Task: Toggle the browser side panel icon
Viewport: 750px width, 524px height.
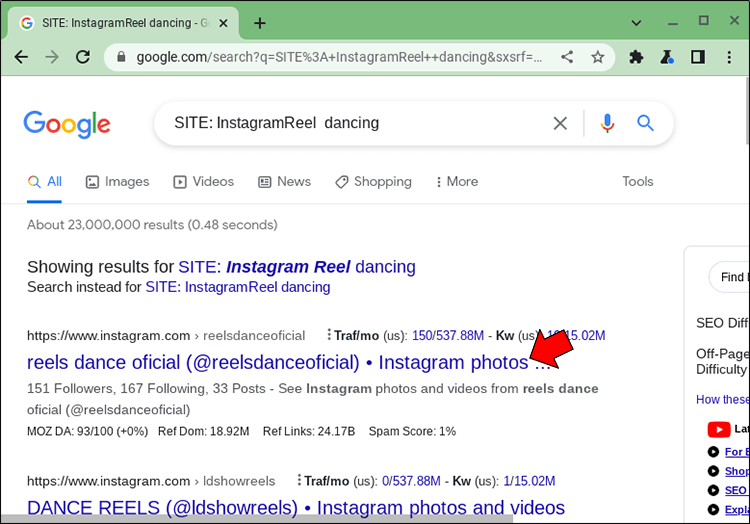Action: [698, 57]
